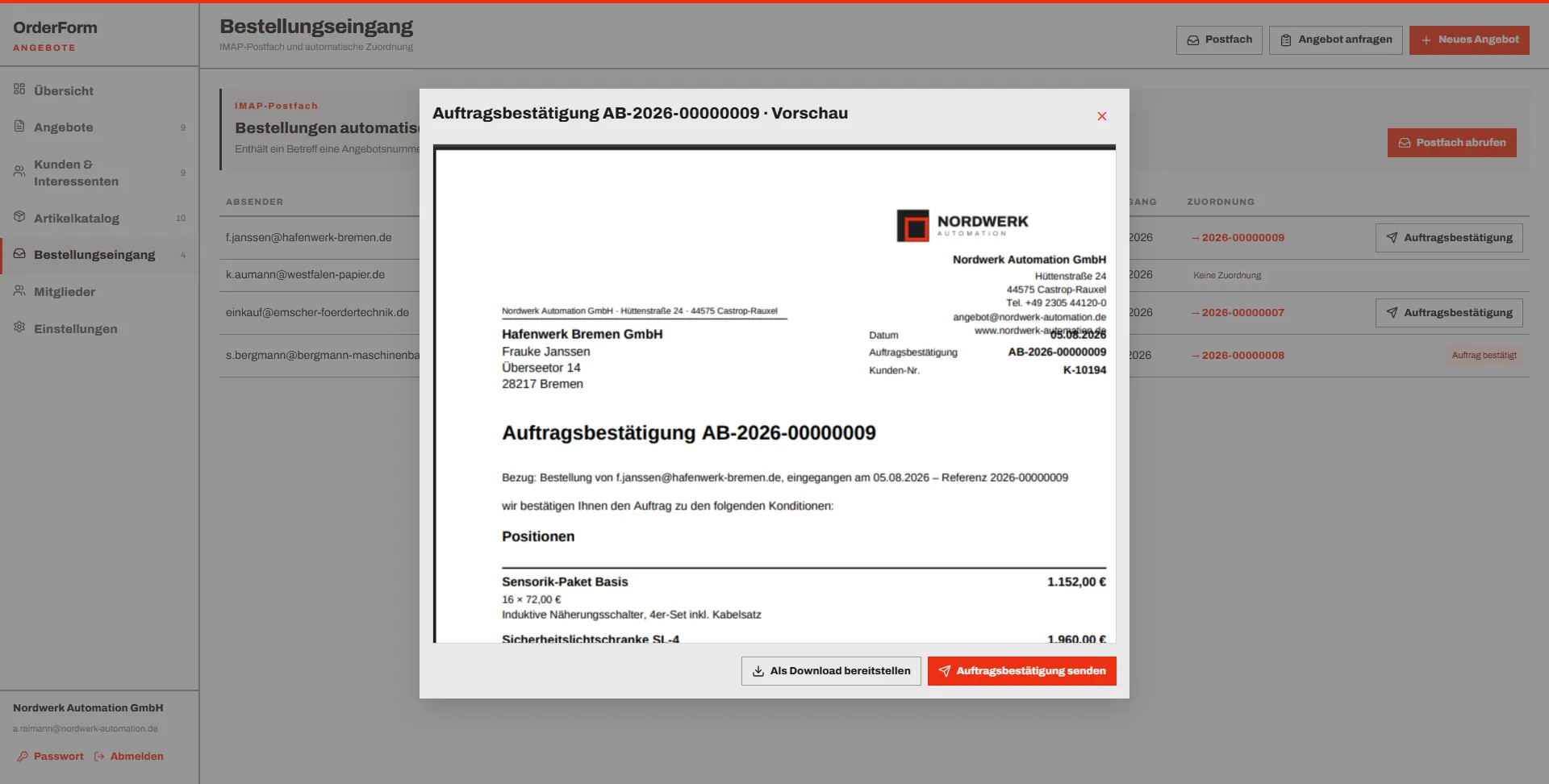
Task: Close the Auftragsbestätigung preview dialog
Action: (x=1101, y=116)
